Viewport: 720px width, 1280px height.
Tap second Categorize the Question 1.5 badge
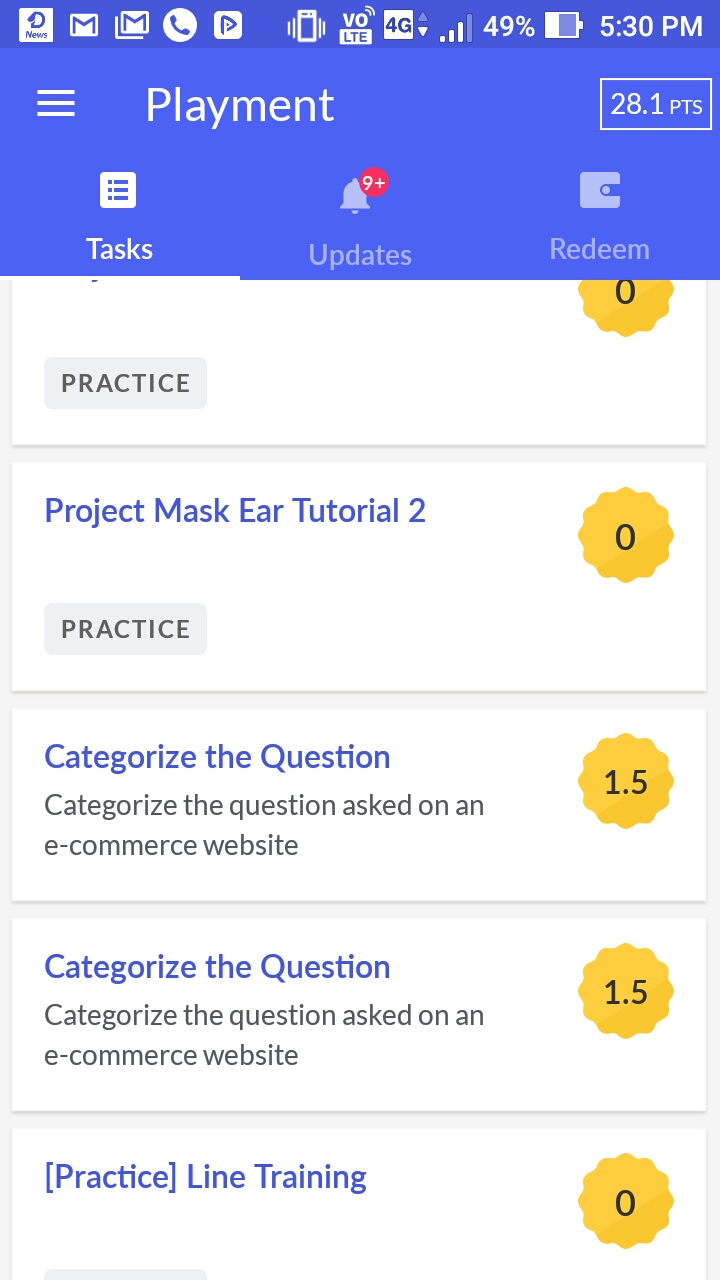tap(625, 993)
